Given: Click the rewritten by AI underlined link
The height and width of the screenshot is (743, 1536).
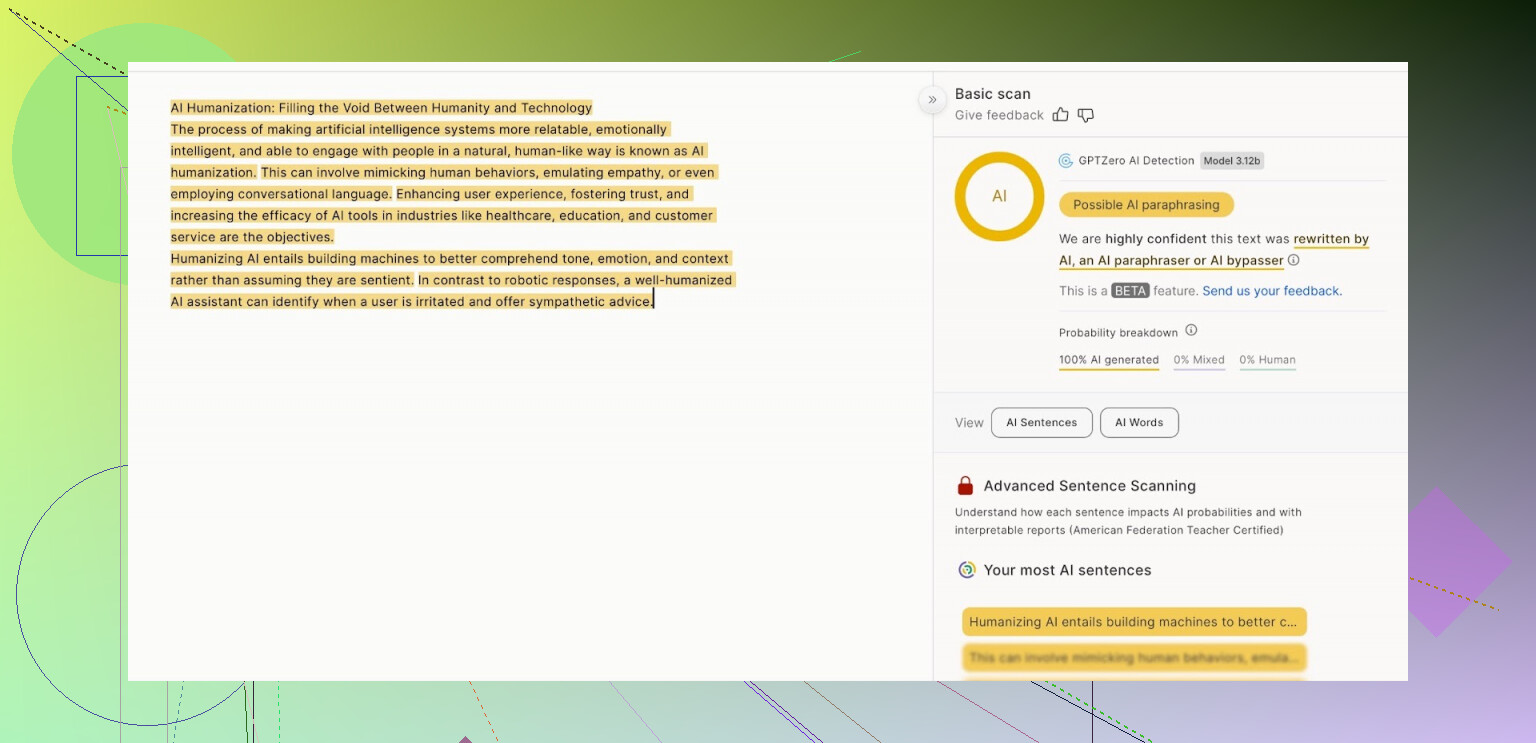Looking at the screenshot, I should 1330,240.
